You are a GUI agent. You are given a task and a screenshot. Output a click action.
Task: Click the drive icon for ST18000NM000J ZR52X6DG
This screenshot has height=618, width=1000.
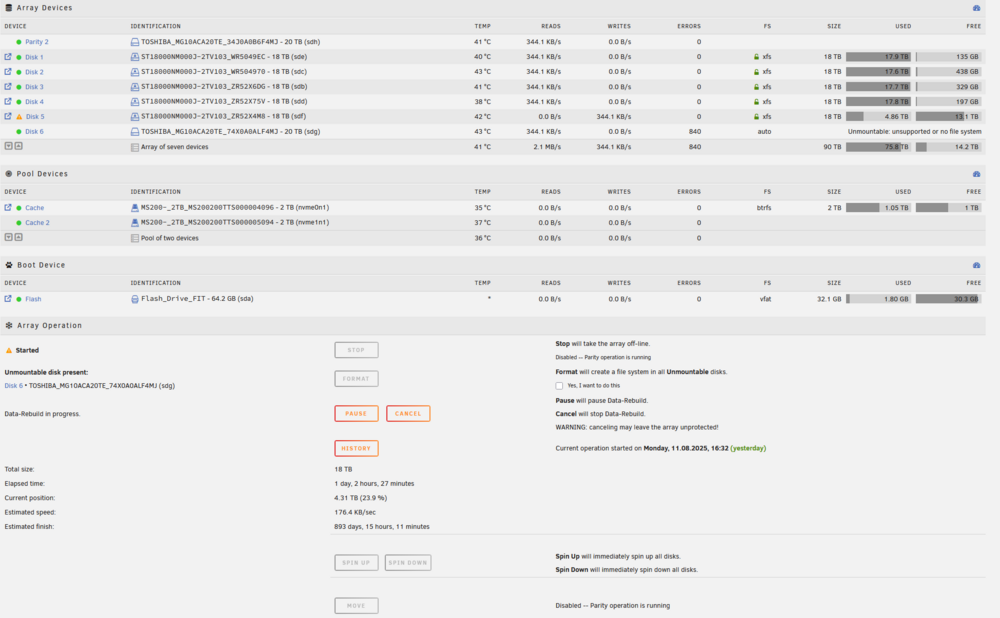coord(135,87)
